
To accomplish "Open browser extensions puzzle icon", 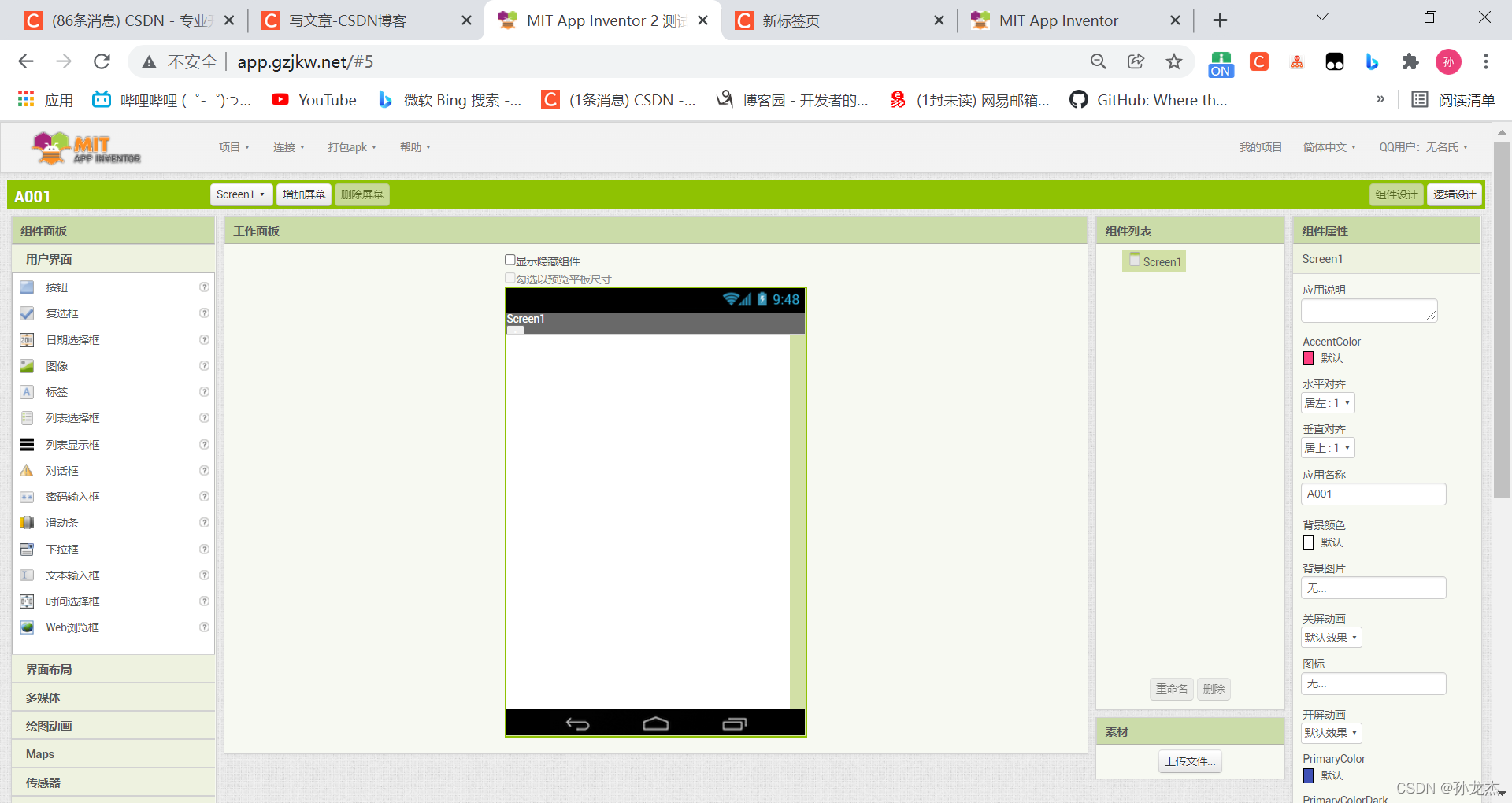I will tap(1410, 61).
